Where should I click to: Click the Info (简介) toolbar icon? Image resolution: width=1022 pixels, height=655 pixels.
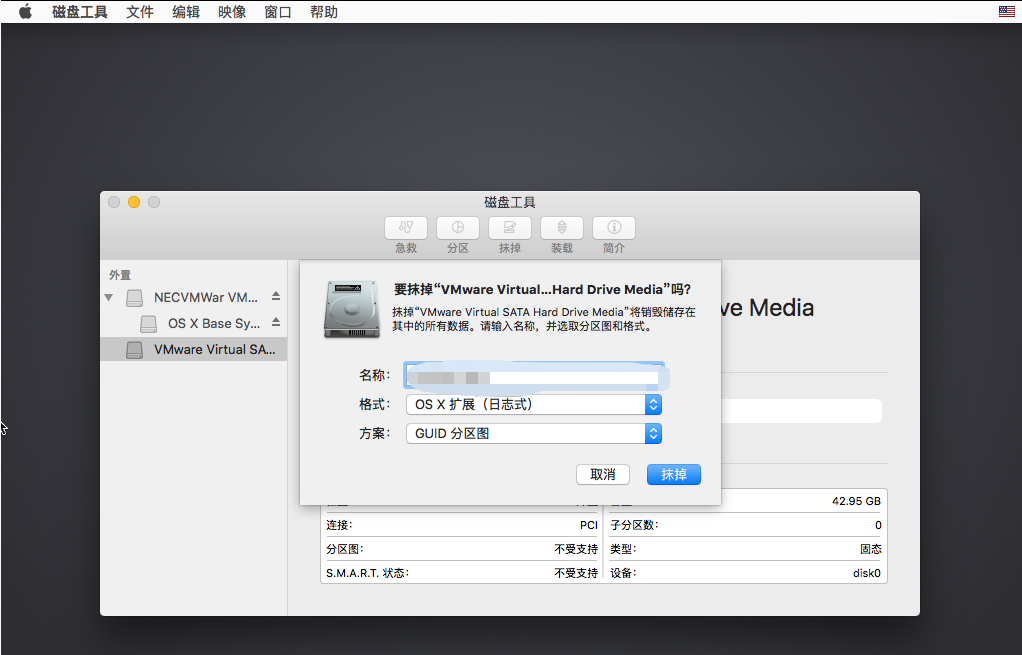[x=613, y=227]
